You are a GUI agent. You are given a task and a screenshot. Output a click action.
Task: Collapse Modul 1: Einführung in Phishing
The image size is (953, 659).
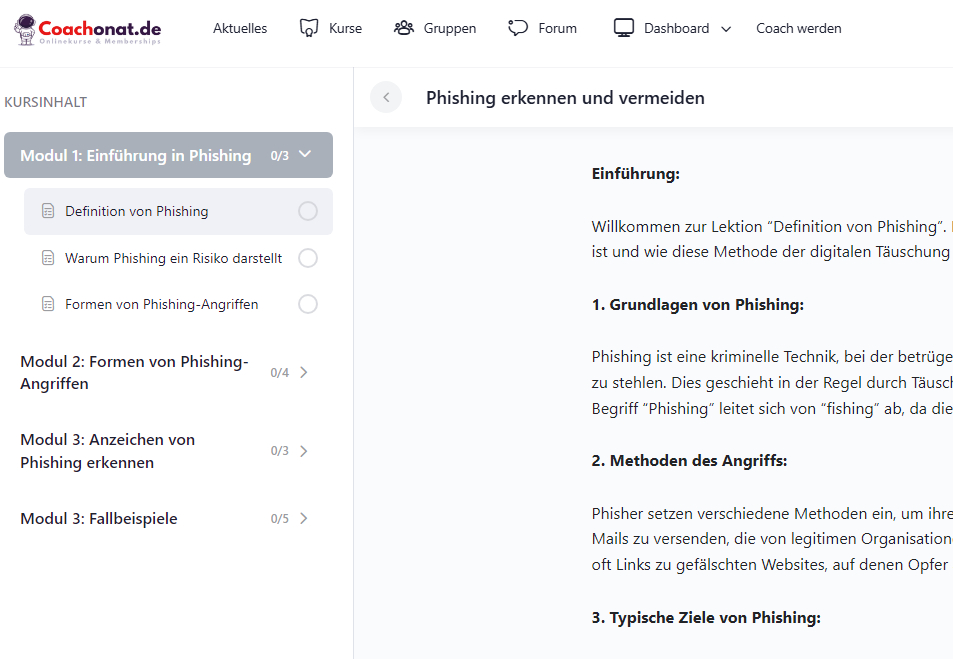click(x=305, y=155)
